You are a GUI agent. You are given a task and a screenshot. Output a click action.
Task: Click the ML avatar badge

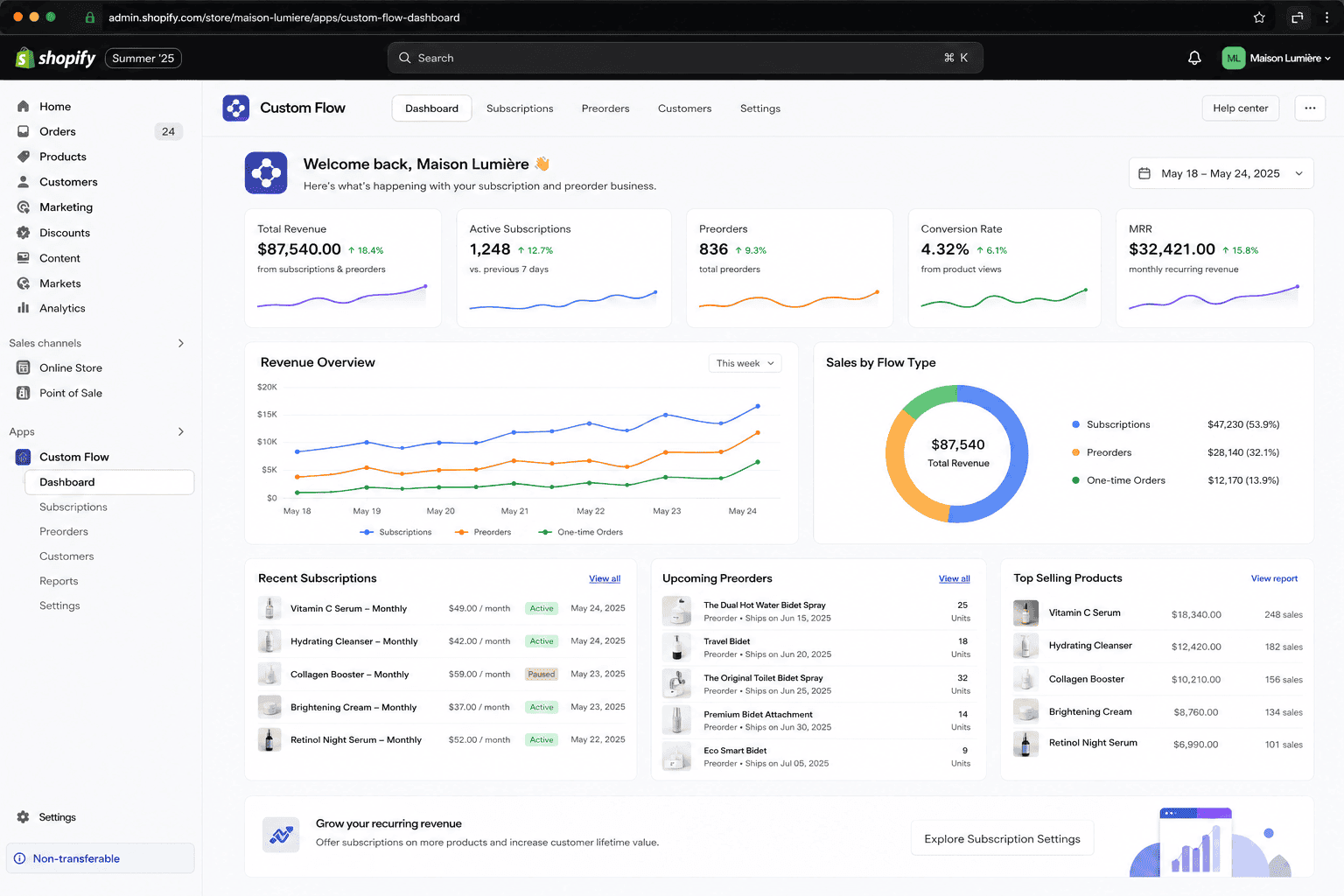(1234, 58)
